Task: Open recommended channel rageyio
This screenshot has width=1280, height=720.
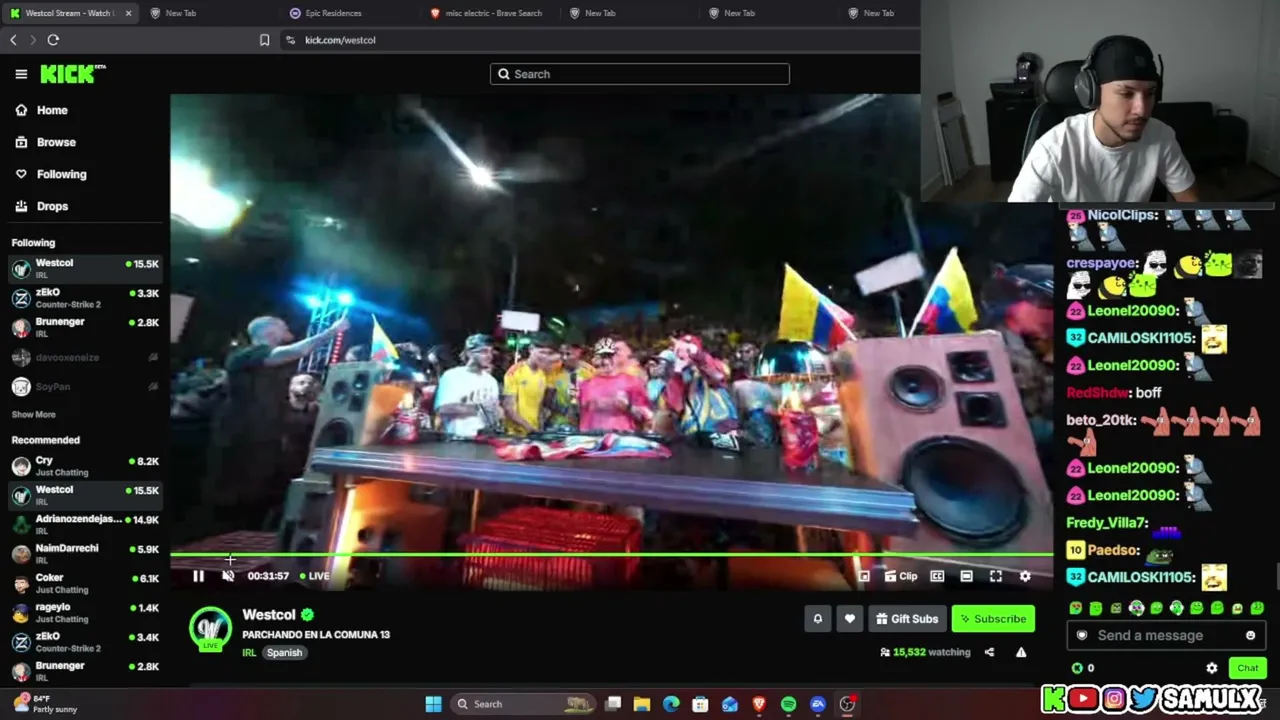Action: pyautogui.click(x=85, y=612)
